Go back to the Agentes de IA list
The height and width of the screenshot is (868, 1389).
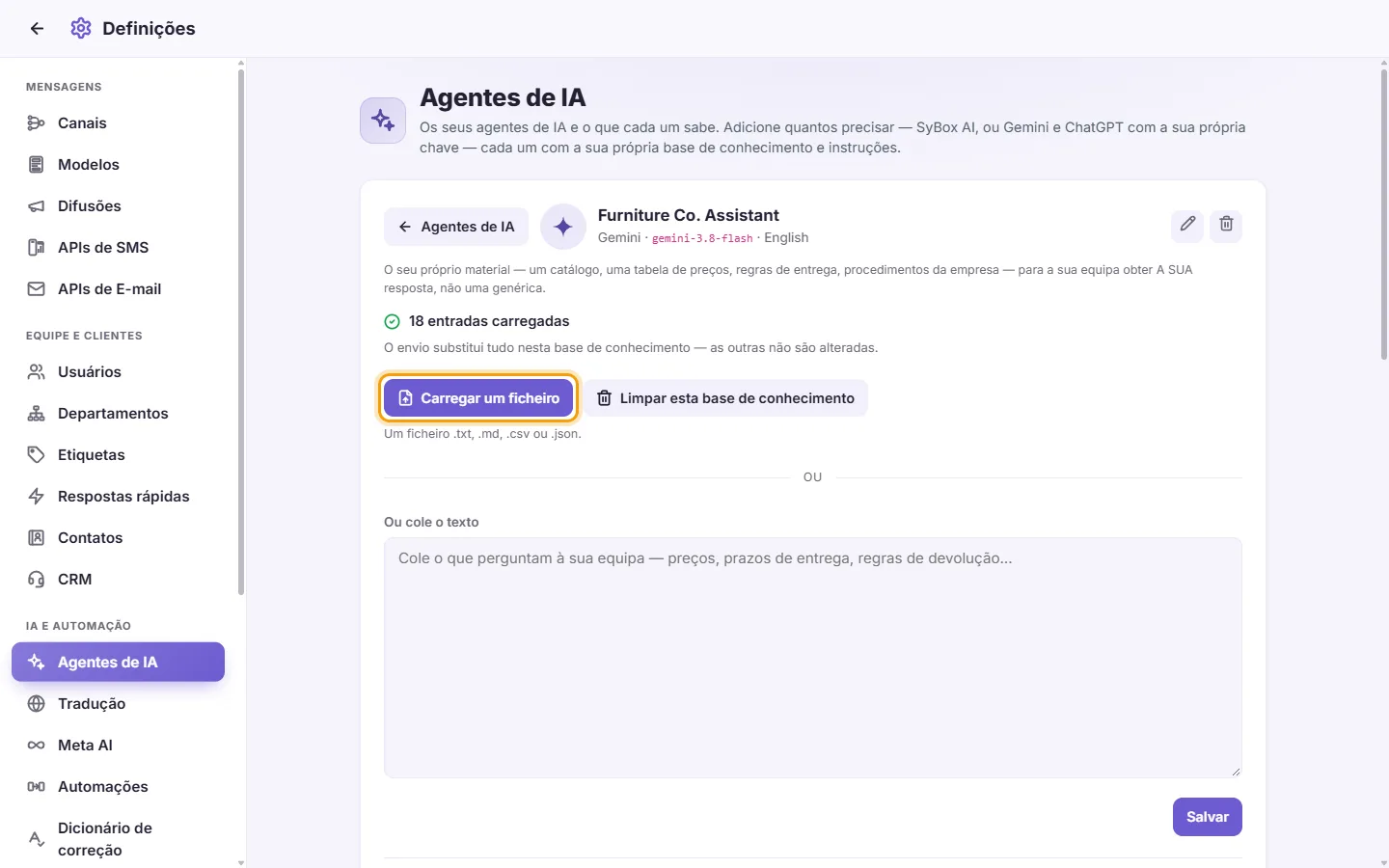(x=456, y=227)
